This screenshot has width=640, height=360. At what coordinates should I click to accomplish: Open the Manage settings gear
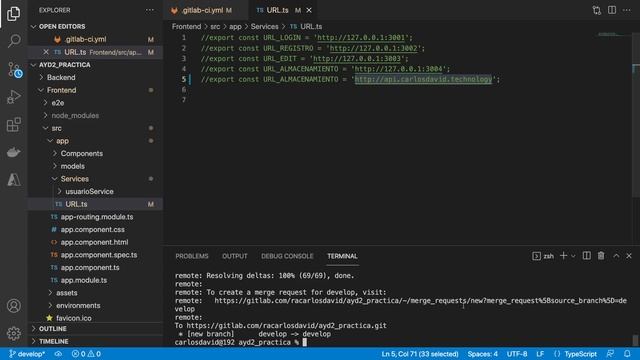click(x=13, y=333)
